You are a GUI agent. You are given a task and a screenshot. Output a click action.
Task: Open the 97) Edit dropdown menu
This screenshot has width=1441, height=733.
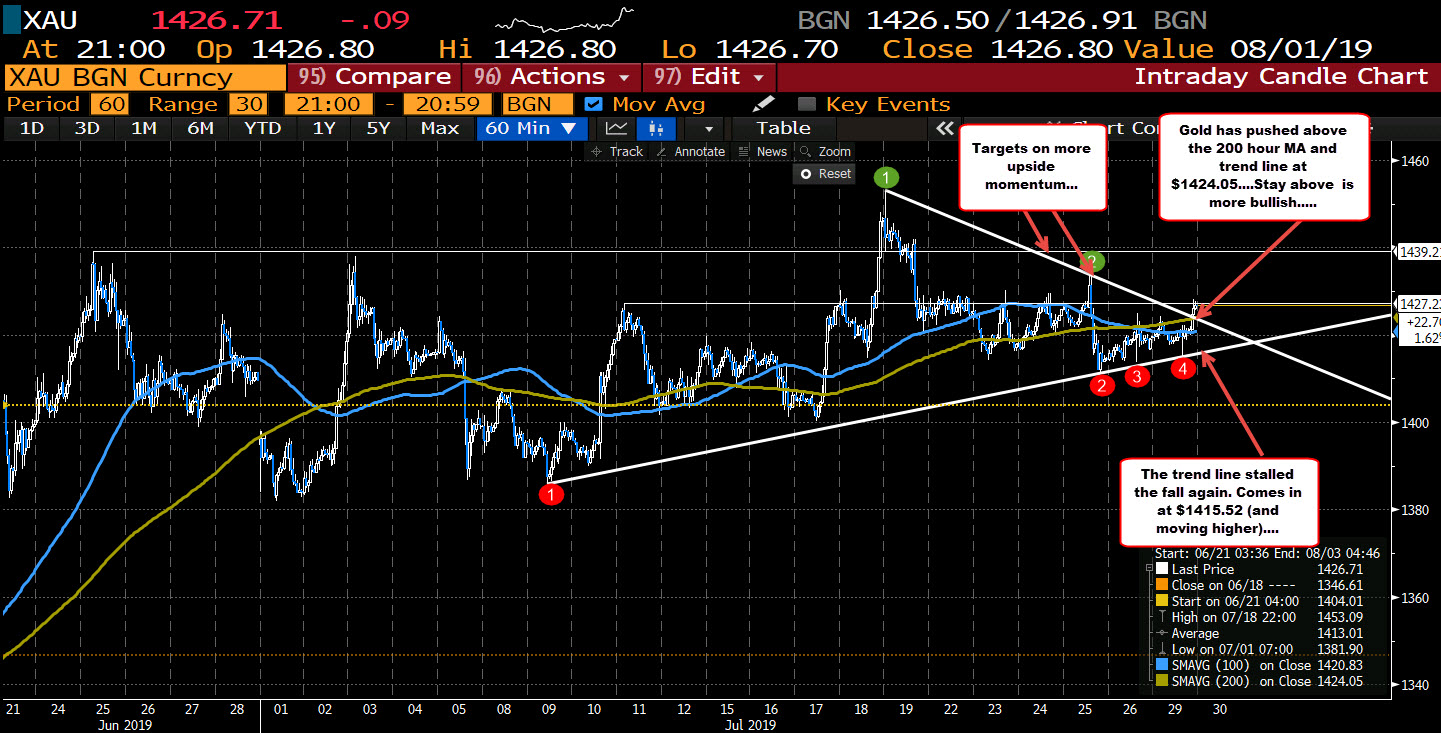click(x=709, y=77)
